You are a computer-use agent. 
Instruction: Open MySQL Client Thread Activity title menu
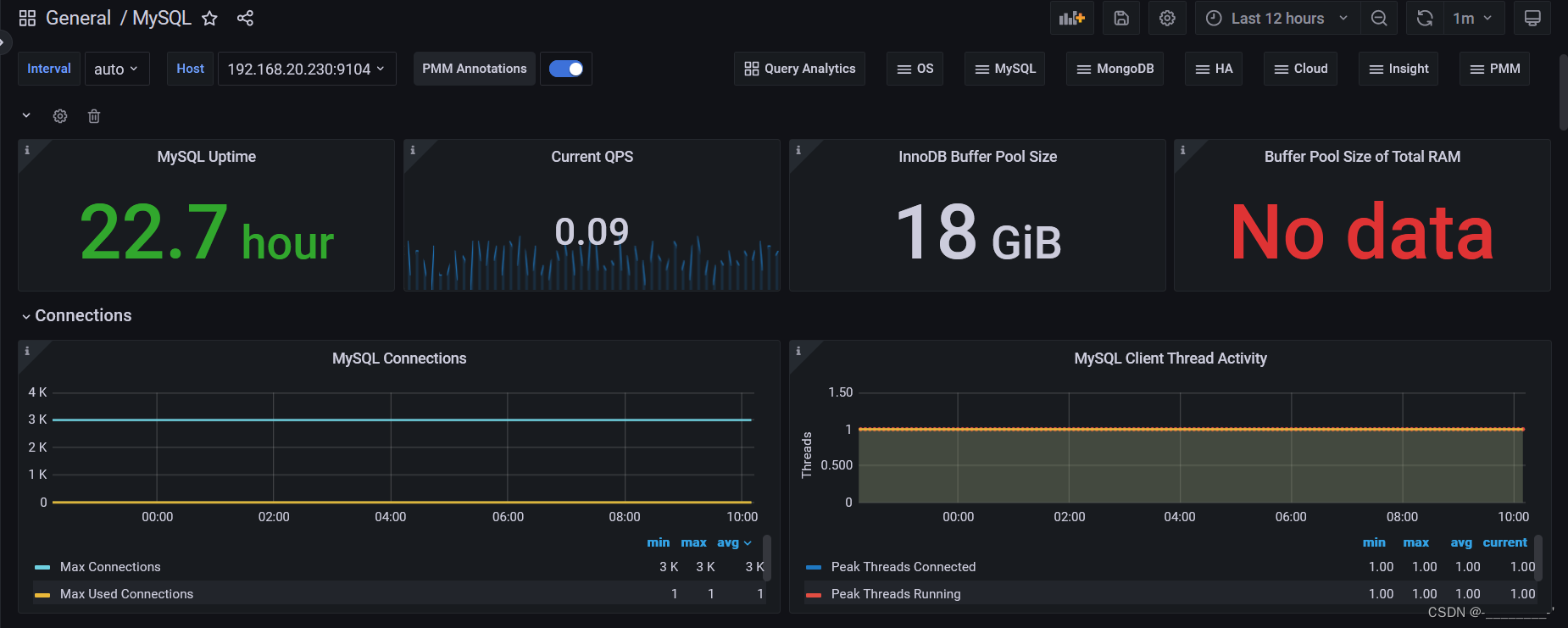(x=1170, y=358)
